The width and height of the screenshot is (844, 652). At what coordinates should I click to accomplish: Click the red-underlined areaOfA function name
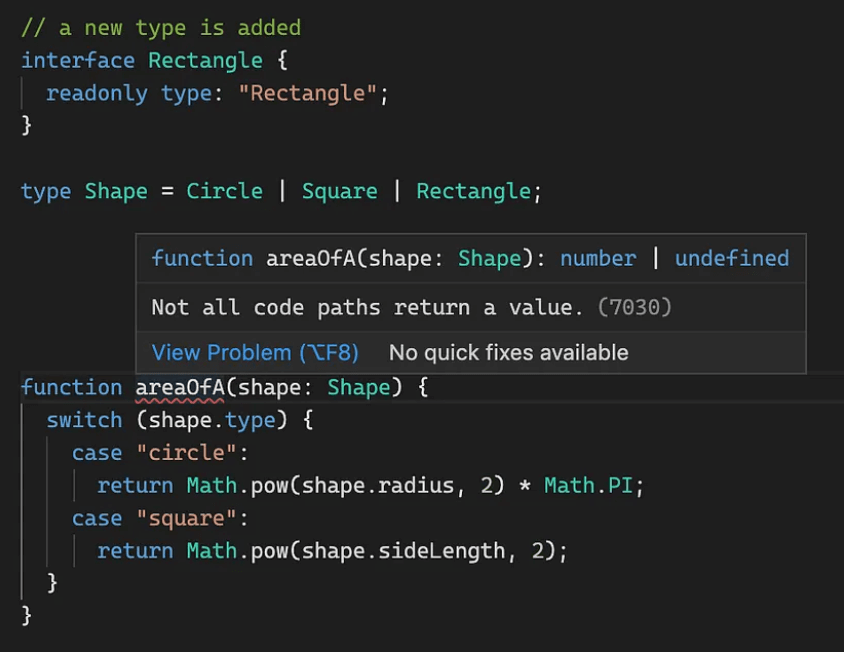point(180,387)
